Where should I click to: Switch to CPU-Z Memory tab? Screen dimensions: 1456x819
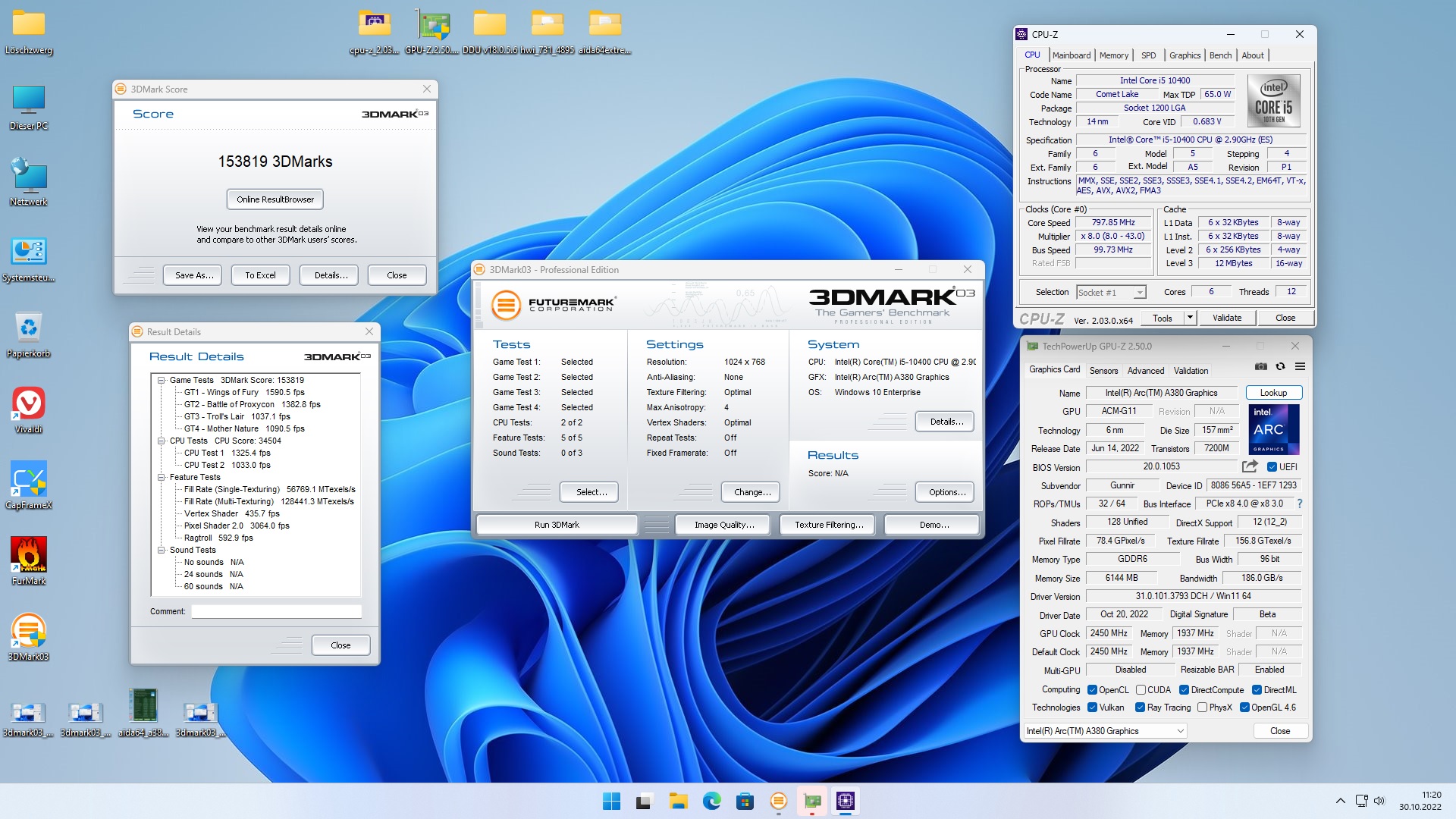point(1113,55)
